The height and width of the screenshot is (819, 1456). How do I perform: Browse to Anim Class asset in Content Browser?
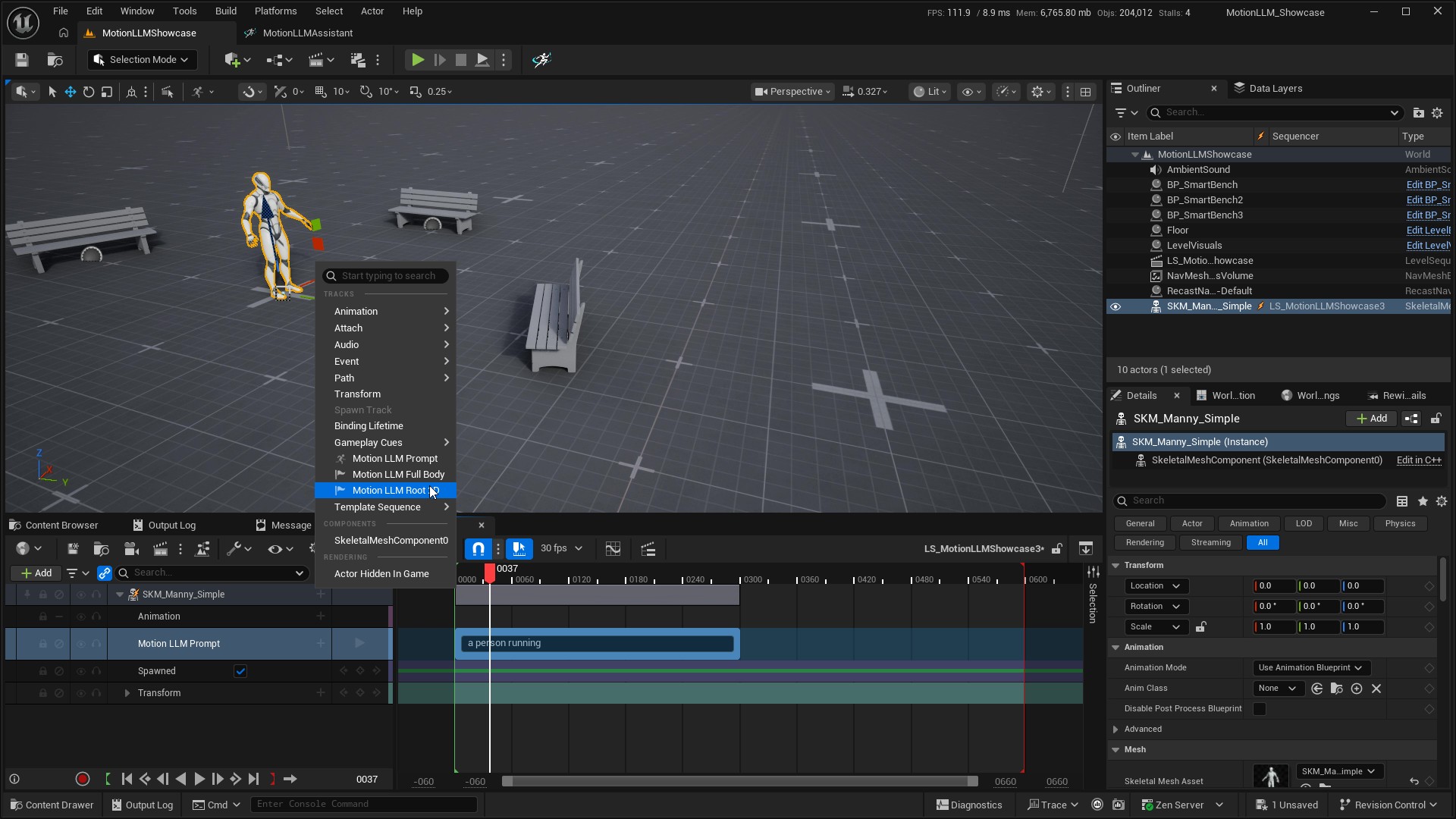click(1336, 689)
